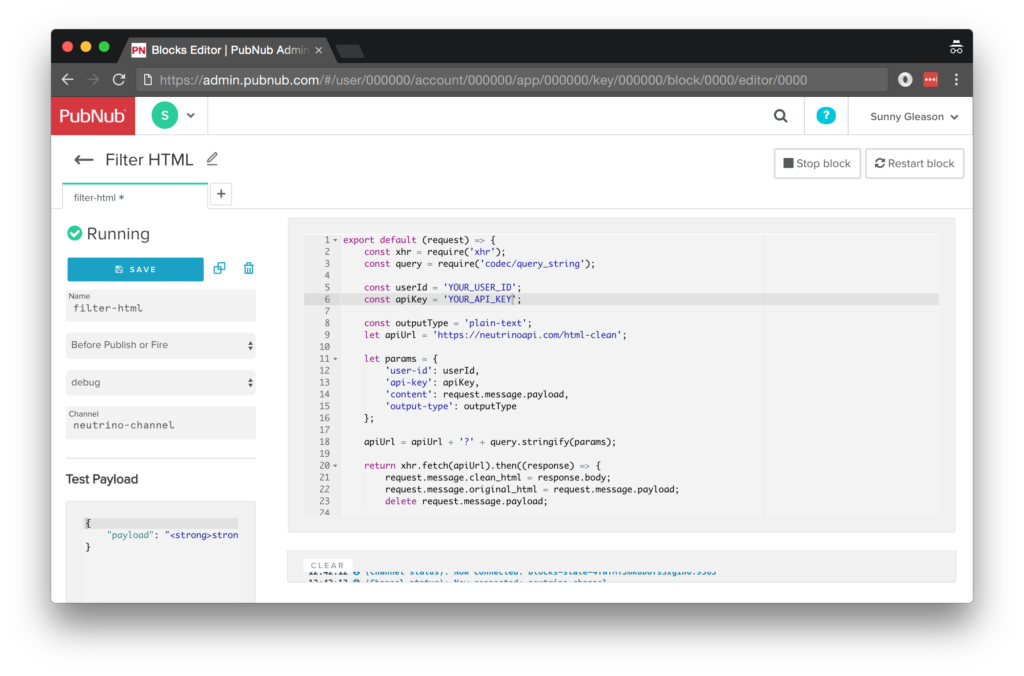Collapse code fold arrow on line 11
The width and height of the screenshot is (1024, 676).
[335, 358]
